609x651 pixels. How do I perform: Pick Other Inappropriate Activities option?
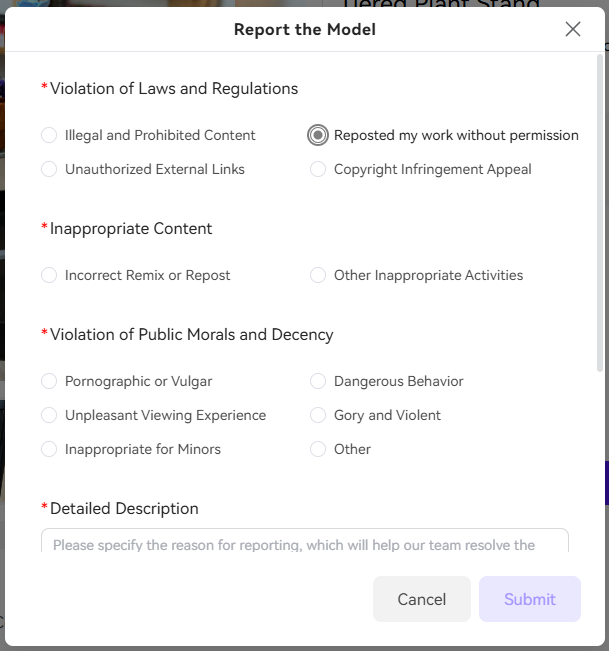(318, 275)
